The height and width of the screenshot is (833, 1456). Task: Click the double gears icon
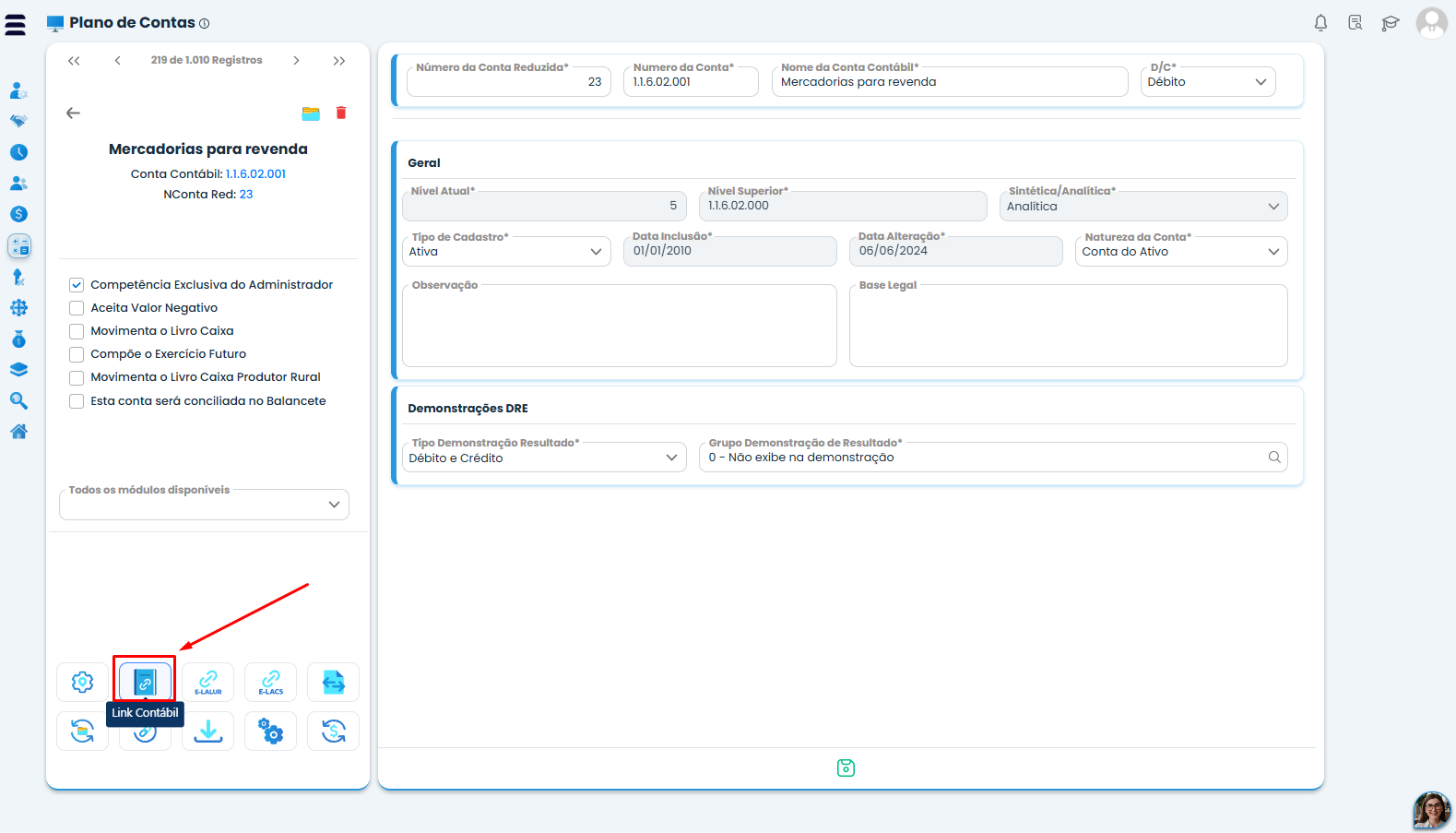click(x=270, y=731)
